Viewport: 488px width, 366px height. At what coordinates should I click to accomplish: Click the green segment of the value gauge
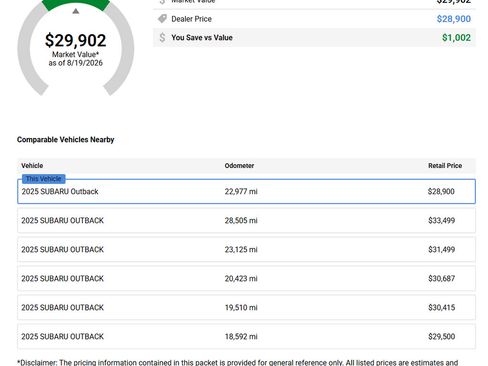click(76, 5)
